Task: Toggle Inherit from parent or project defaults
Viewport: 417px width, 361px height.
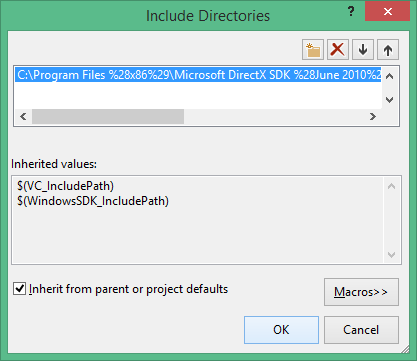Action: click(19, 288)
